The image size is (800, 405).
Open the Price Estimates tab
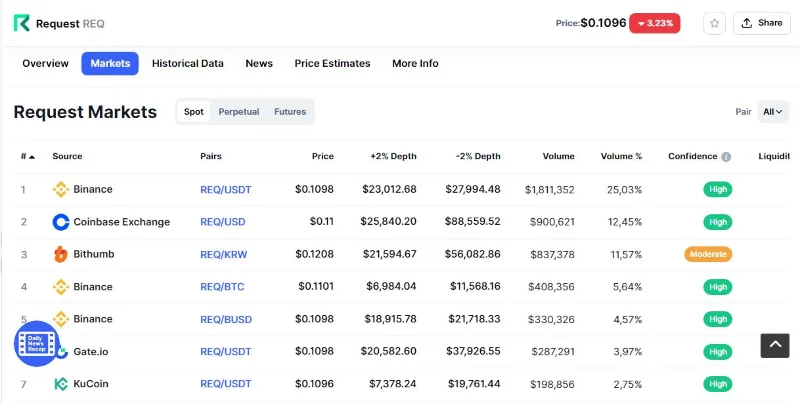pos(332,64)
